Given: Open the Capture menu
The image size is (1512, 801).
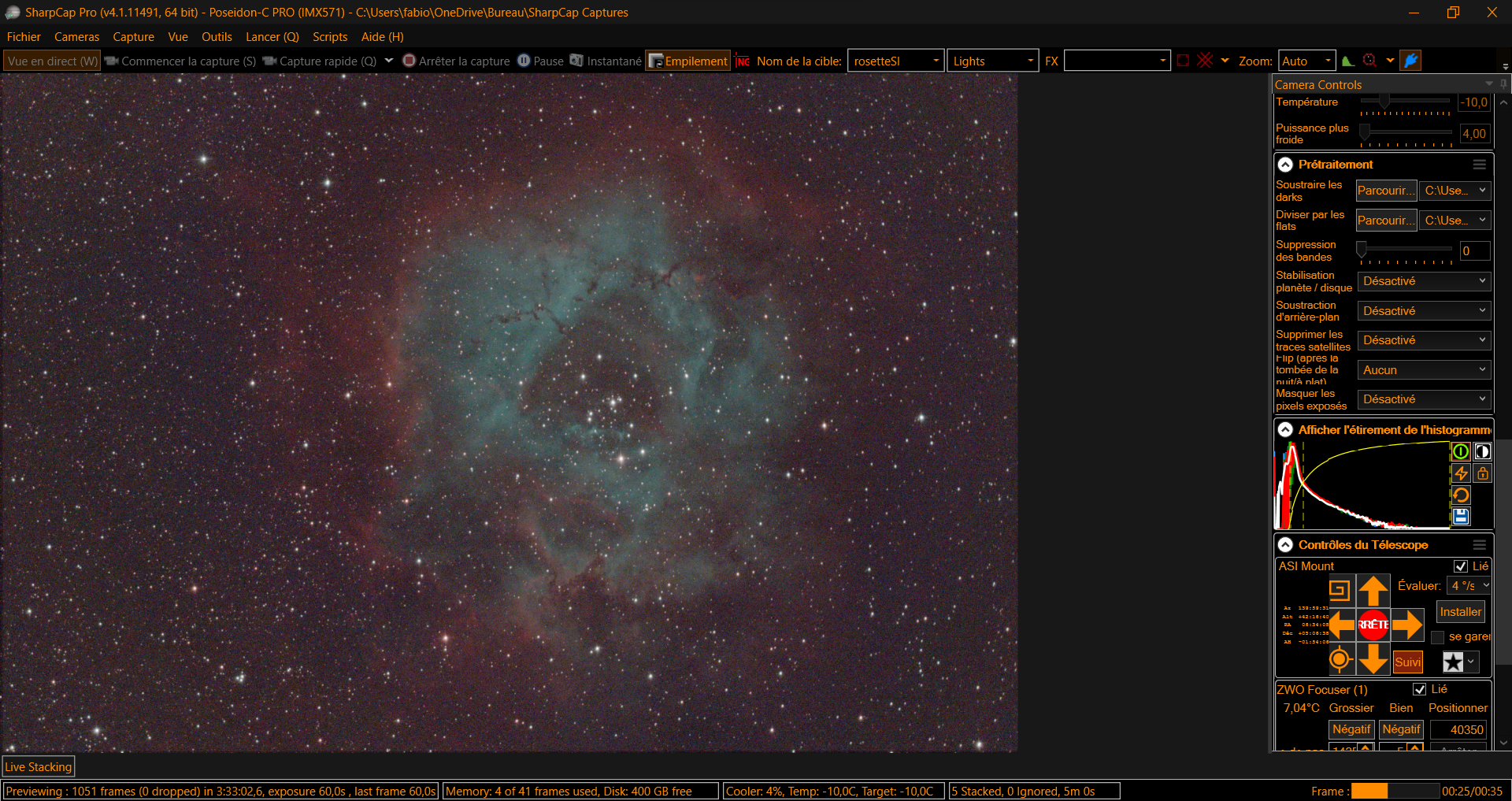Looking at the screenshot, I should (x=133, y=37).
